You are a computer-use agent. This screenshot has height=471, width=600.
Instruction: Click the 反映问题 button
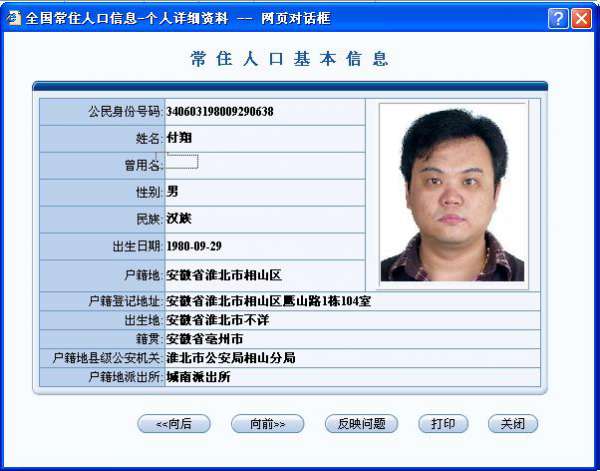click(x=361, y=424)
